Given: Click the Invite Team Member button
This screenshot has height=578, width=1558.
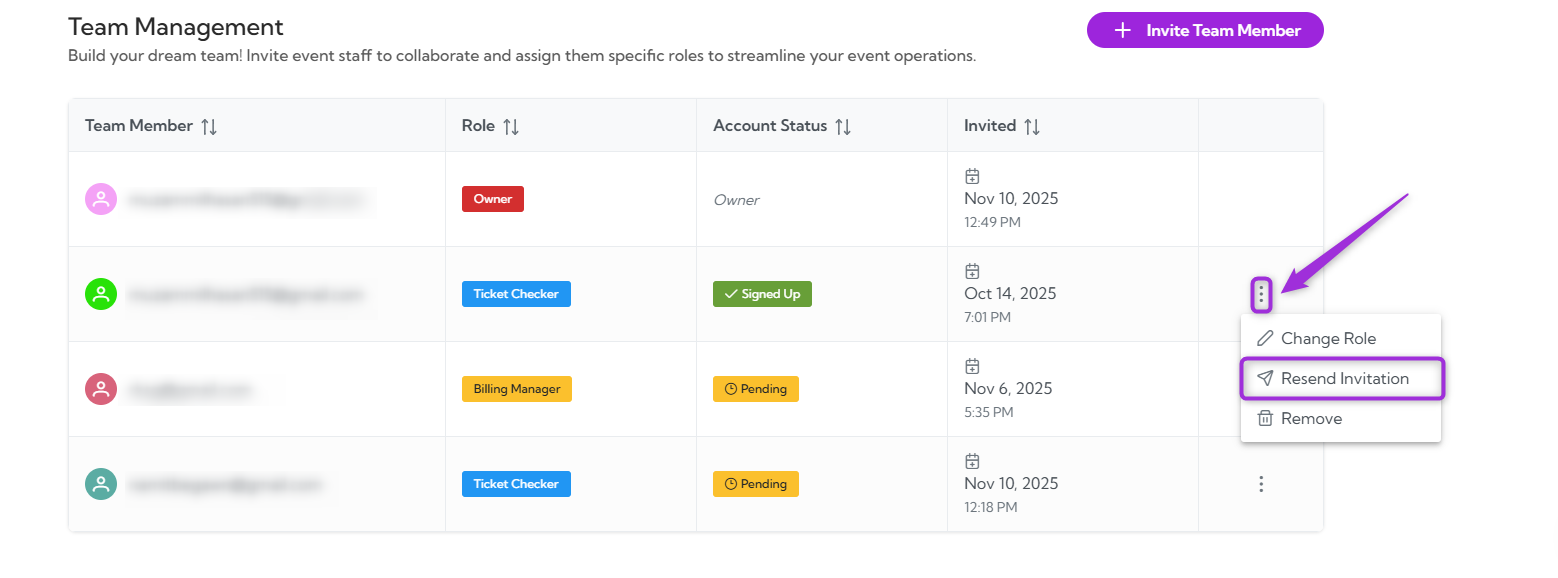Looking at the screenshot, I should (x=1205, y=30).
